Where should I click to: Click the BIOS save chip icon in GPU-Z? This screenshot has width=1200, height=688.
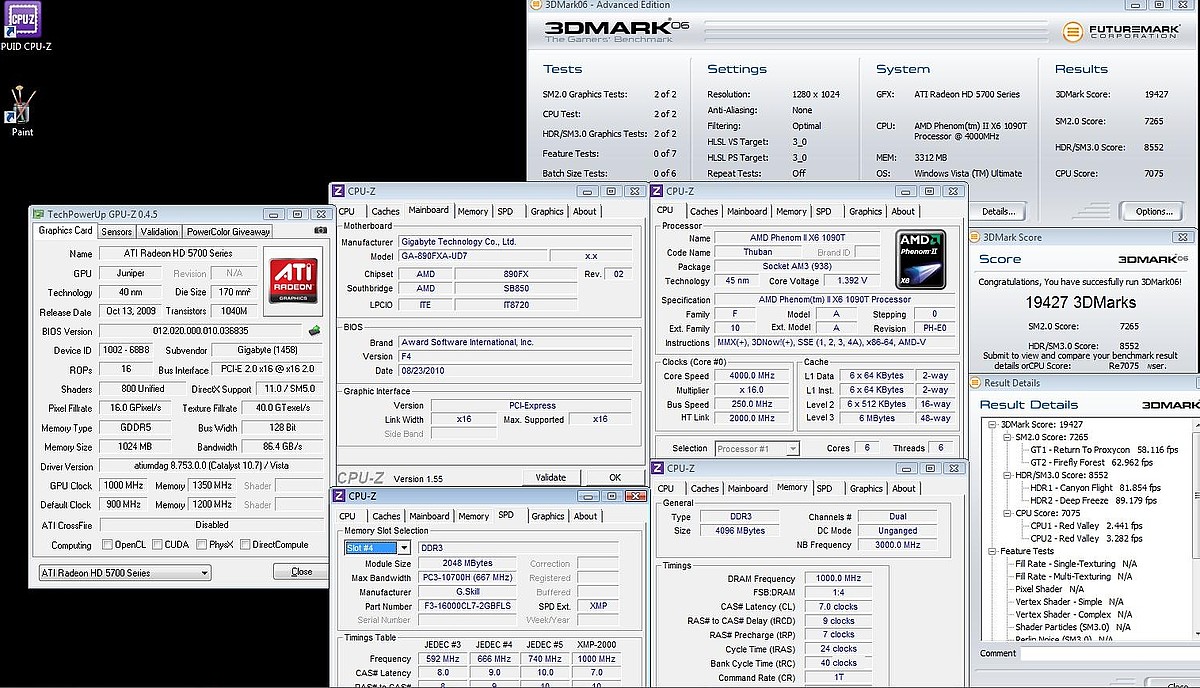(314, 331)
